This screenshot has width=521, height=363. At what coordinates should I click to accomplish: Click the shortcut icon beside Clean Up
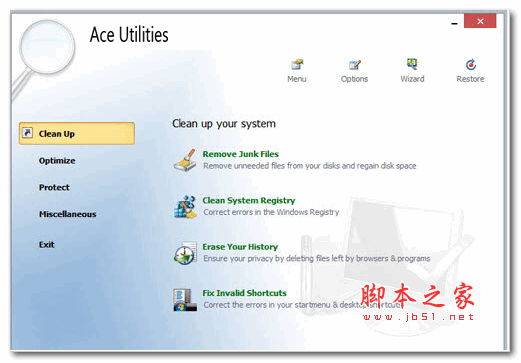[x=27, y=133]
